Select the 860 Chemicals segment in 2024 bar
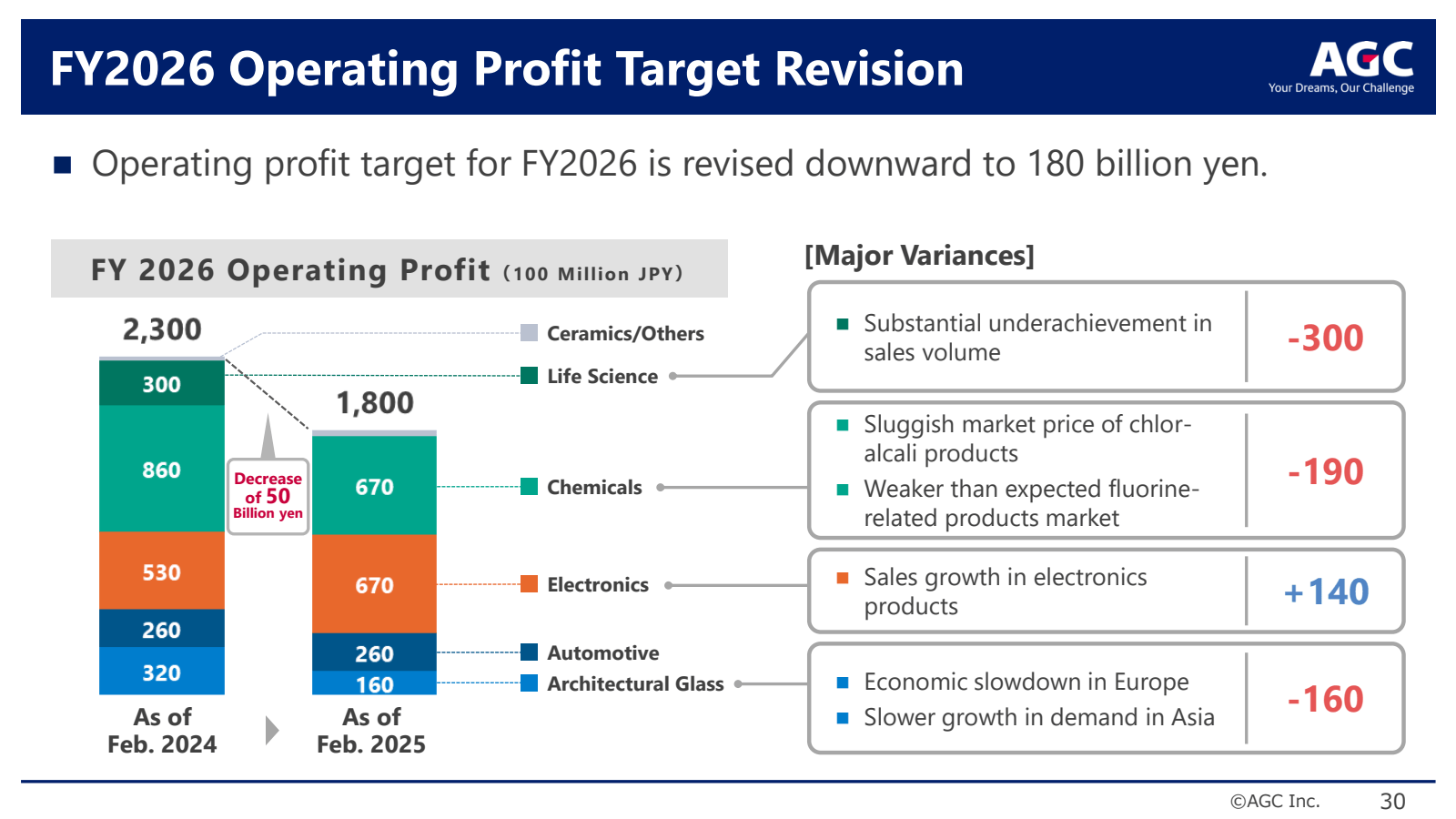1456x819 pixels. pyautogui.click(x=162, y=469)
